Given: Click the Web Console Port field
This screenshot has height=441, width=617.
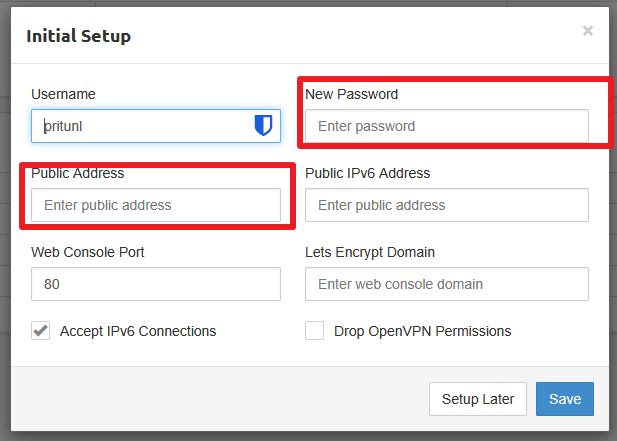Looking at the screenshot, I should point(156,284).
